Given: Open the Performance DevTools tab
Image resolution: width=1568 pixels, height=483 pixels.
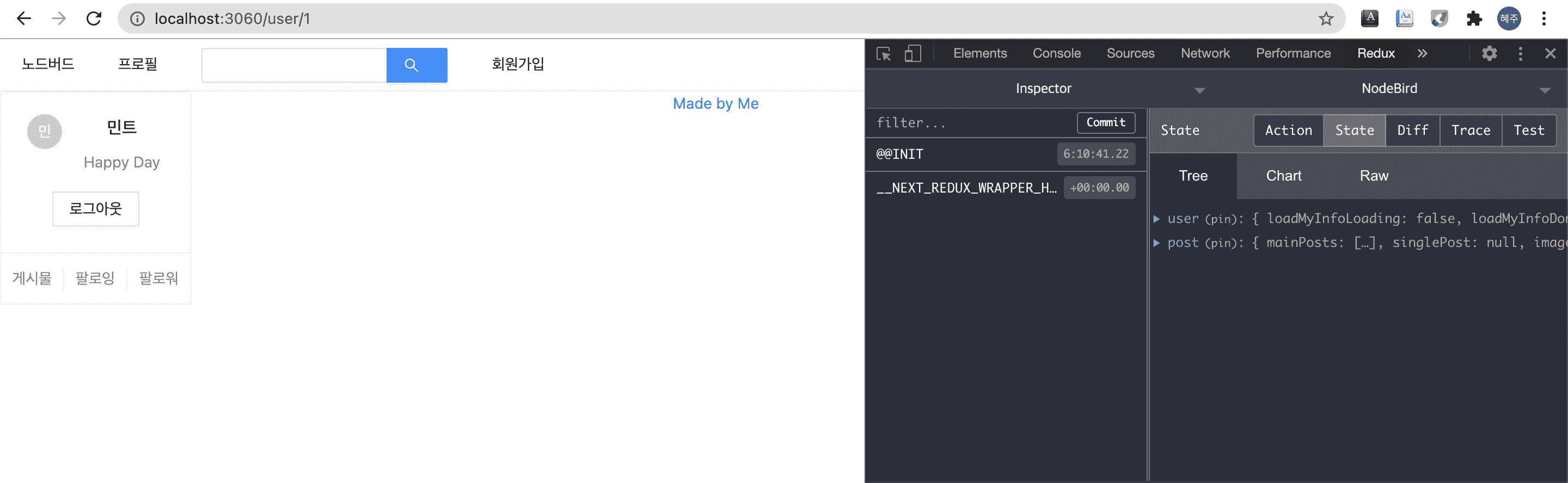Looking at the screenshot, I should 1293,53.
